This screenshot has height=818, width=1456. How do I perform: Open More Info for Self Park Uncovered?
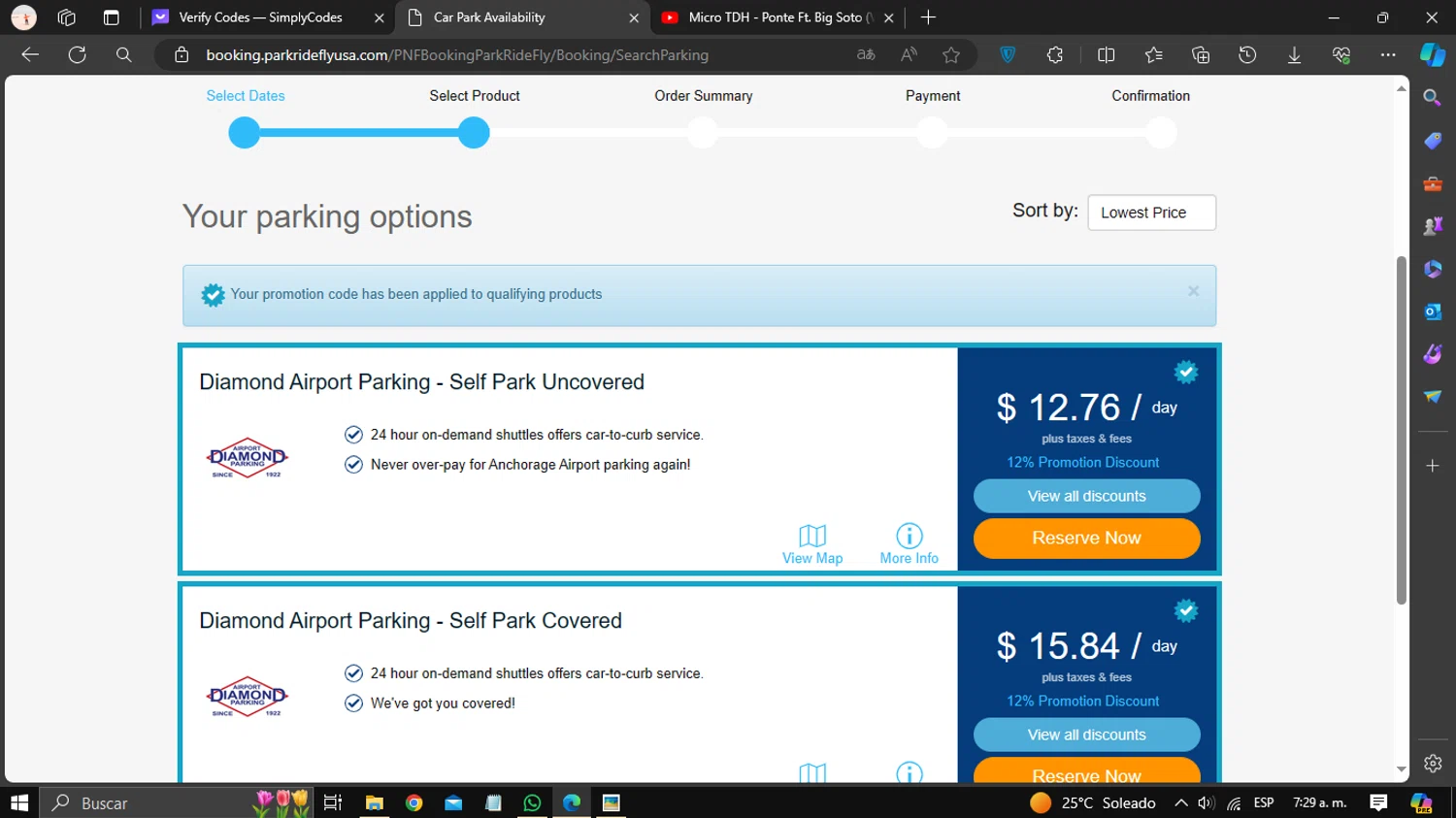(x=909, y=544)
